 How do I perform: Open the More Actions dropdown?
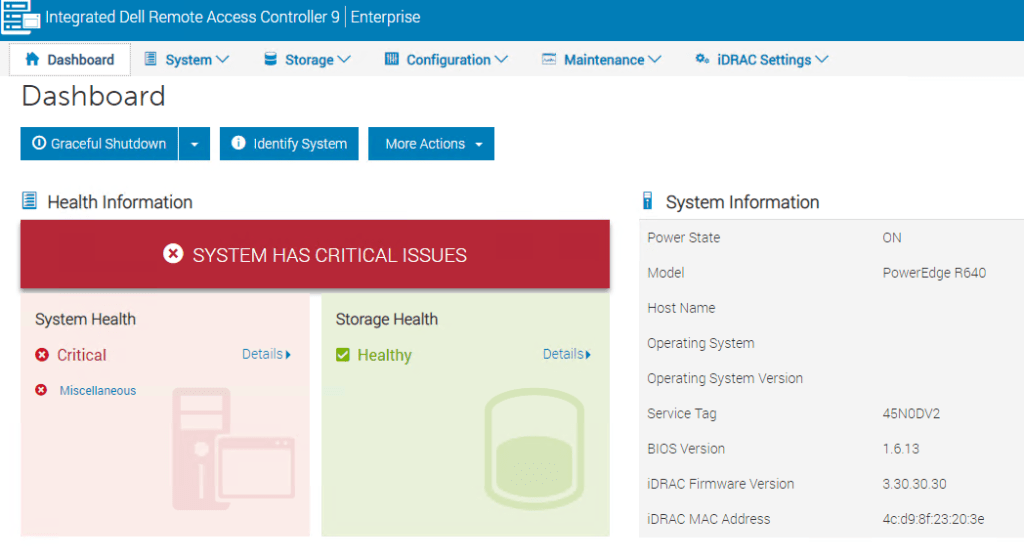coord(431,144)
